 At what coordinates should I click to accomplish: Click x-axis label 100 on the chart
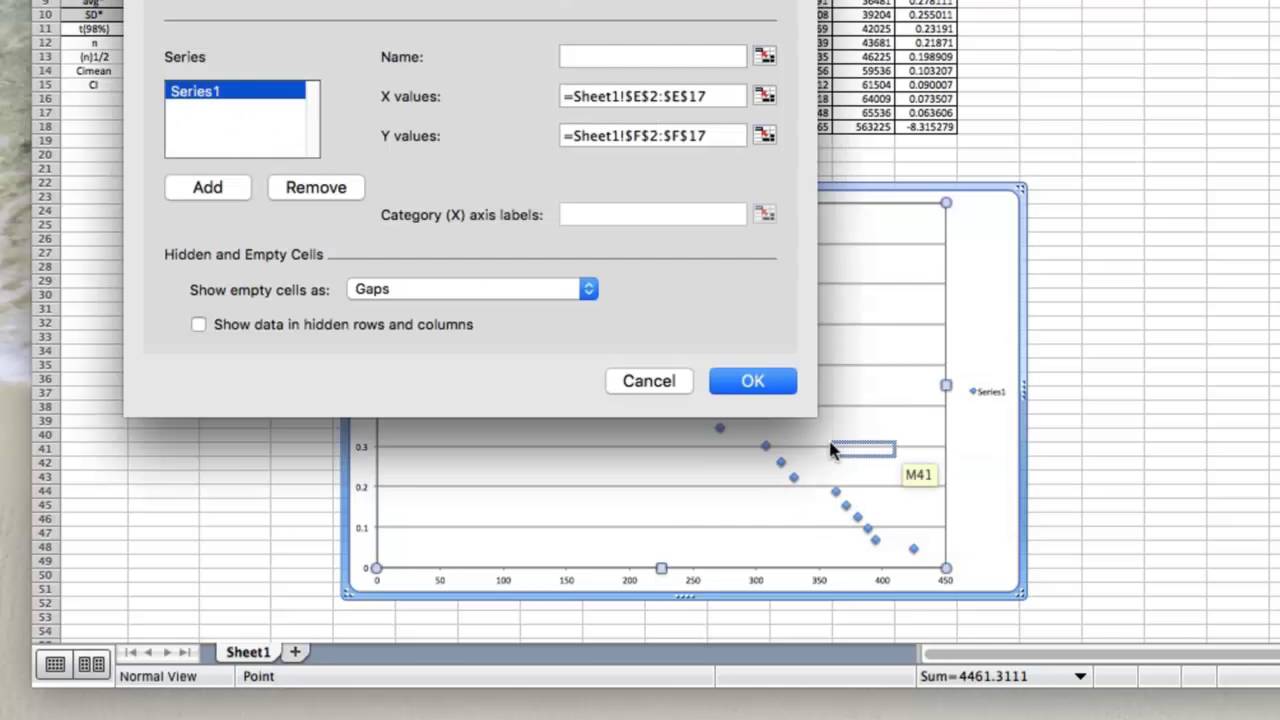click(503, 580)
